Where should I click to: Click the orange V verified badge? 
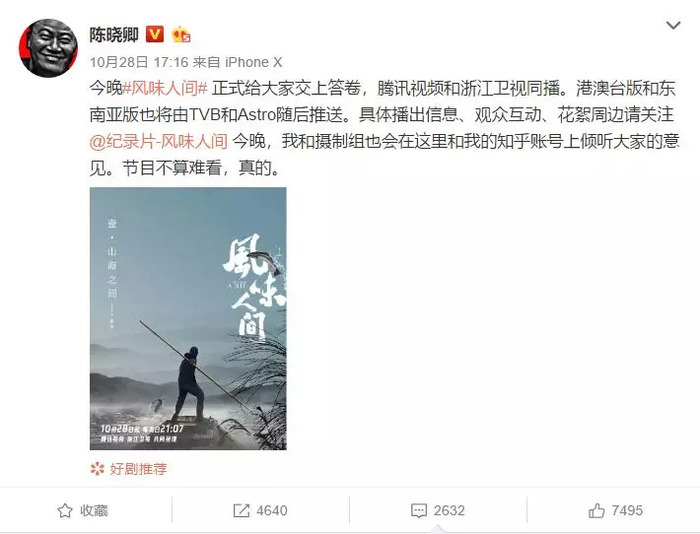(x=154, y=34)
